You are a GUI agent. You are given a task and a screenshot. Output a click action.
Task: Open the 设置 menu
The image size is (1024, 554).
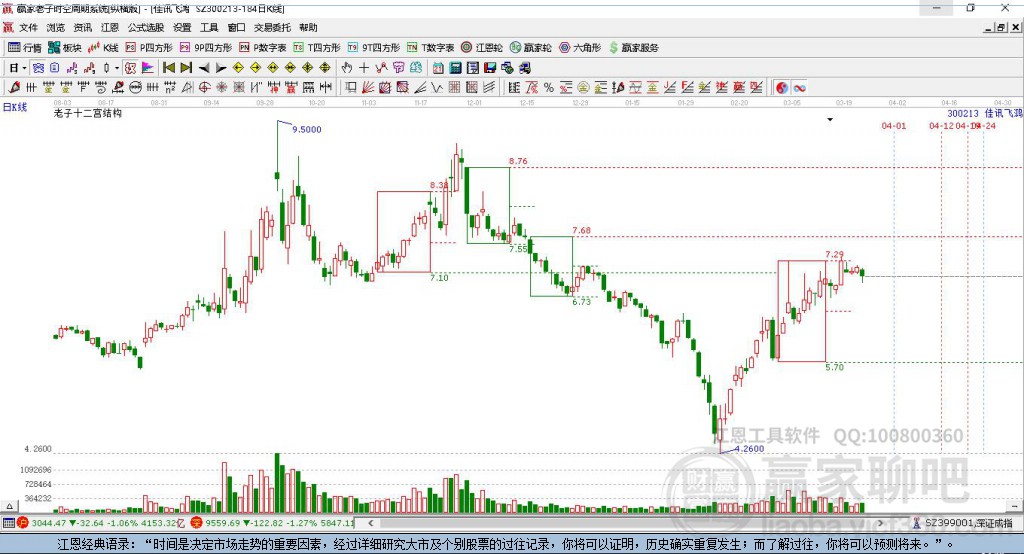182,27
